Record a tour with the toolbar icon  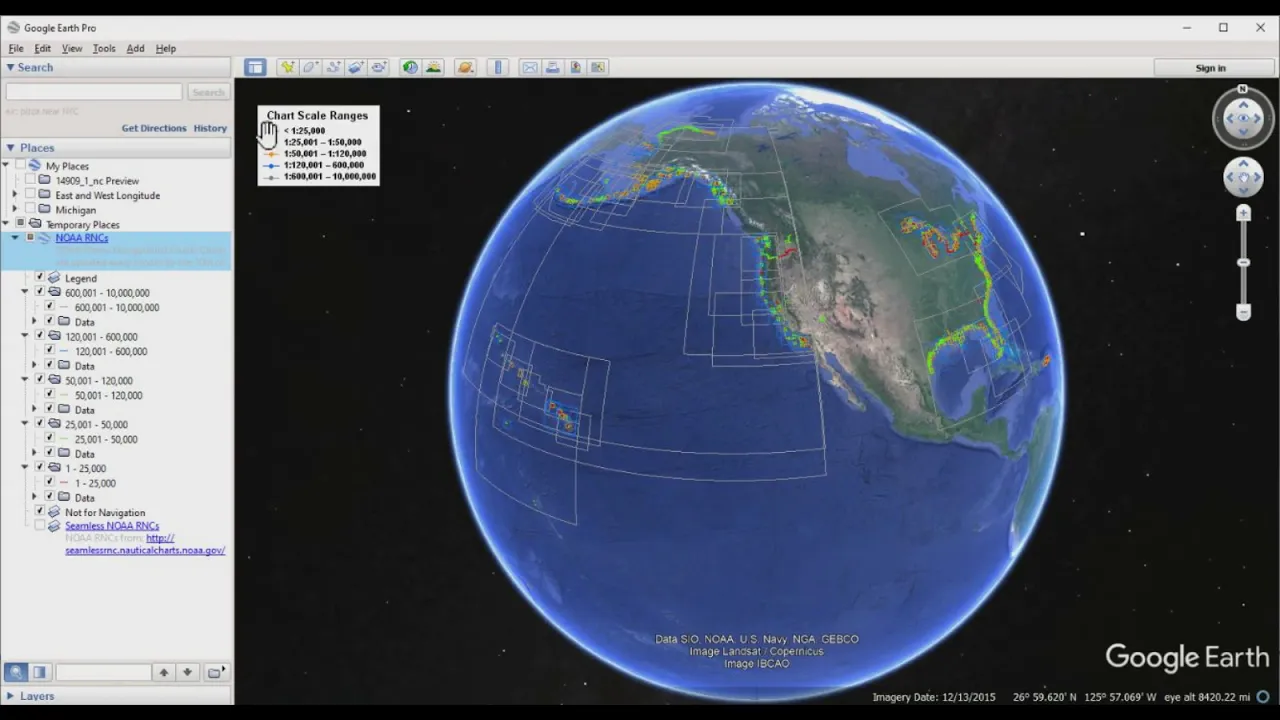379,67
